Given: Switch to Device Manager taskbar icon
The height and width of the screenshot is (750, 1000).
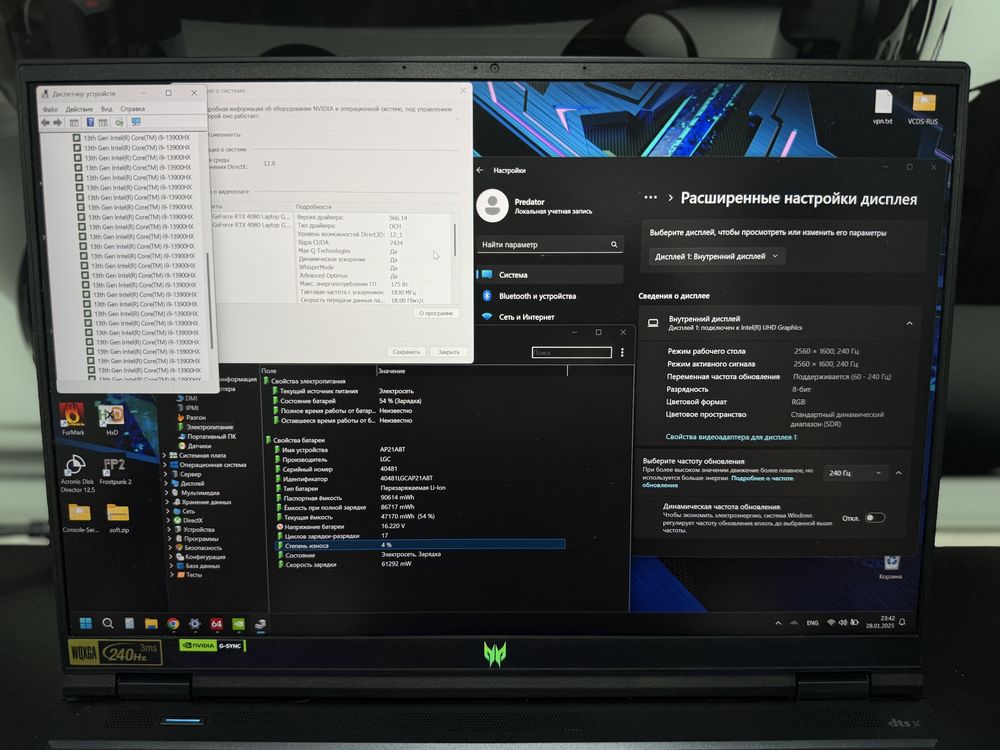Looking at the screenshot, I should tap(260, 624).
